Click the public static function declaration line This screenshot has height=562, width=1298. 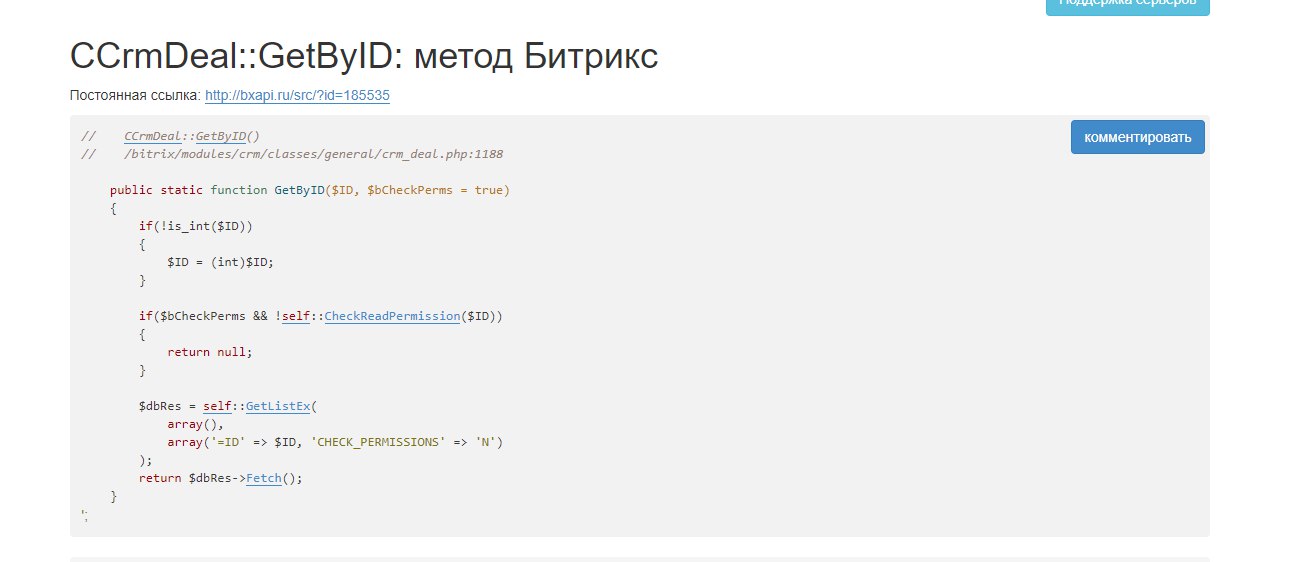309,190
